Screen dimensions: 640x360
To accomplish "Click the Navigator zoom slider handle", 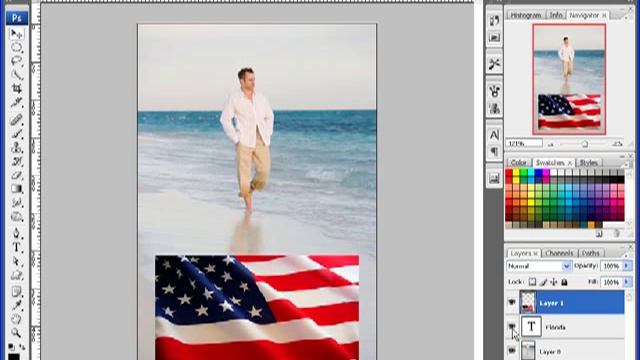I will click(585, 144).
